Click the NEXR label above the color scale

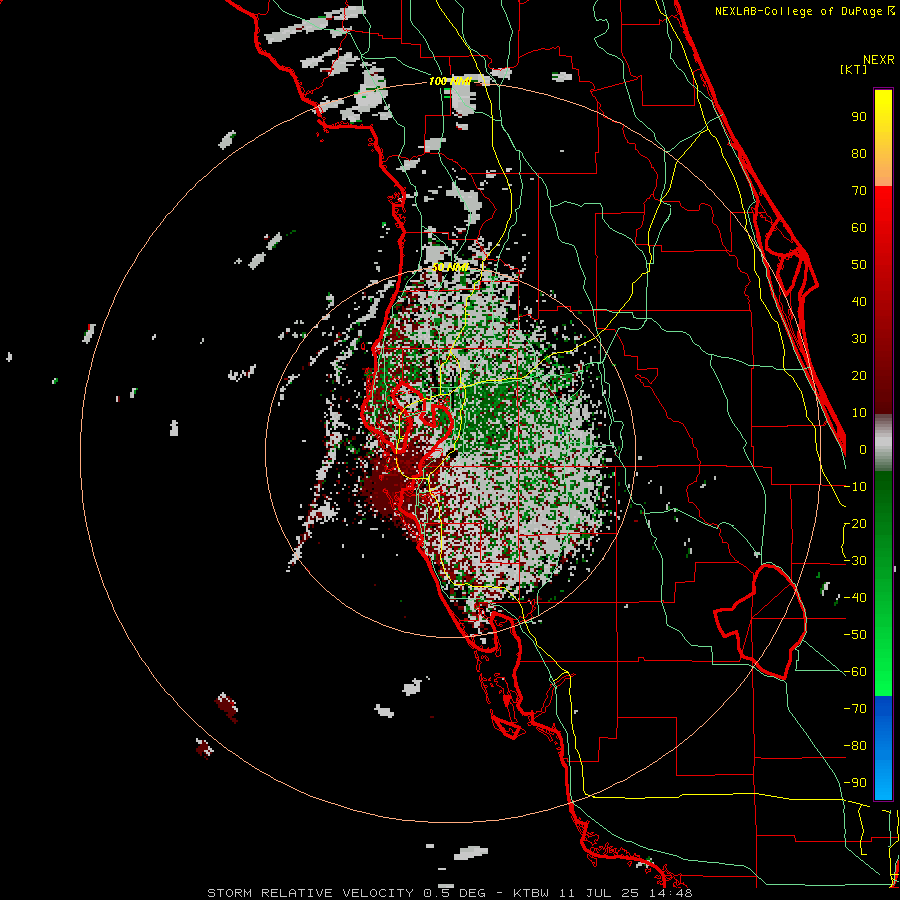(878, 60)
